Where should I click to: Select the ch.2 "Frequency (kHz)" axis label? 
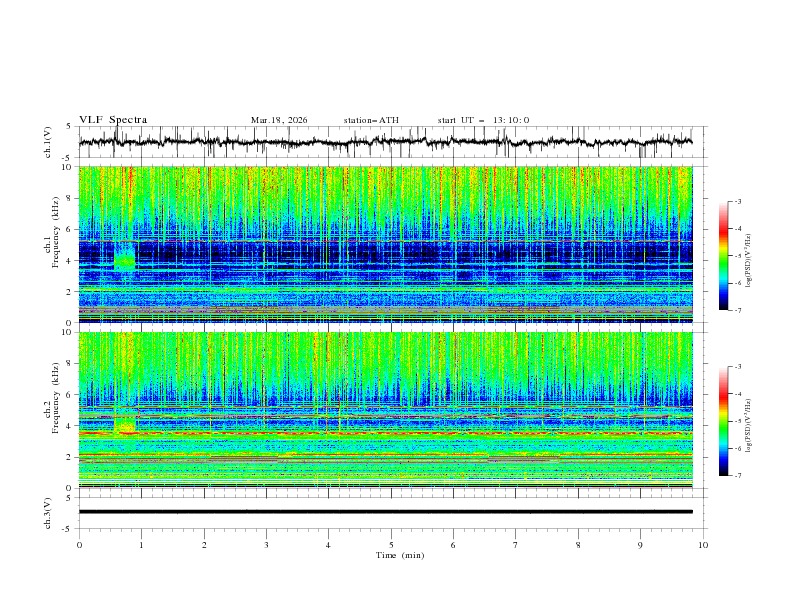pos(56,397)
